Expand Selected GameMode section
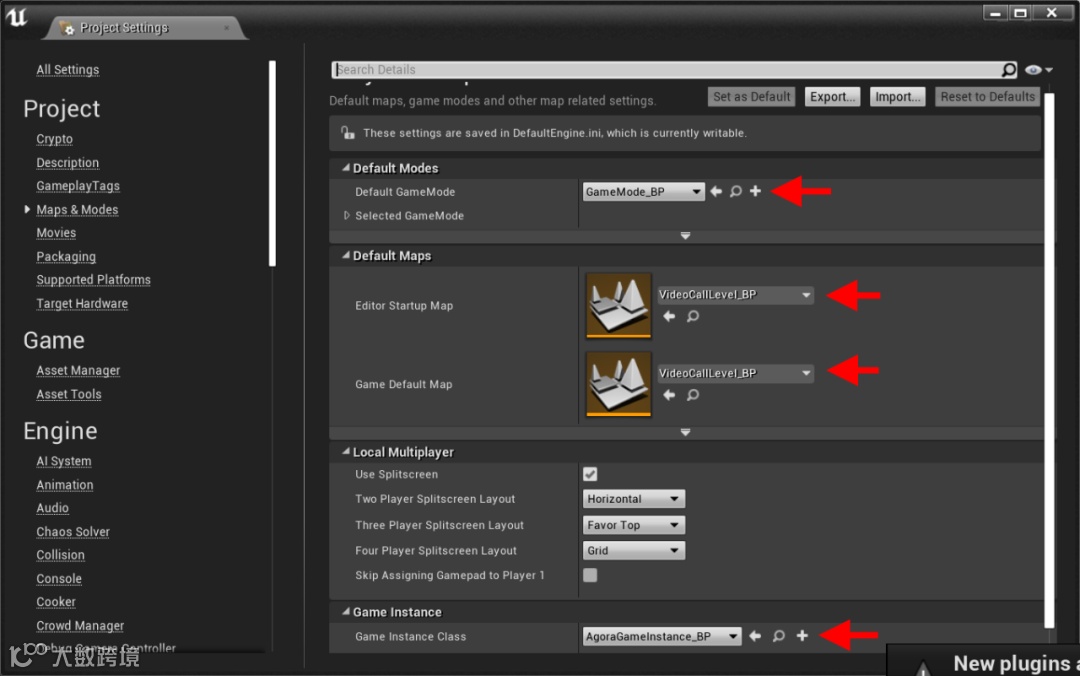Image resolution: width=1080 pixels, height=676 pixels. tap(346, 216)
